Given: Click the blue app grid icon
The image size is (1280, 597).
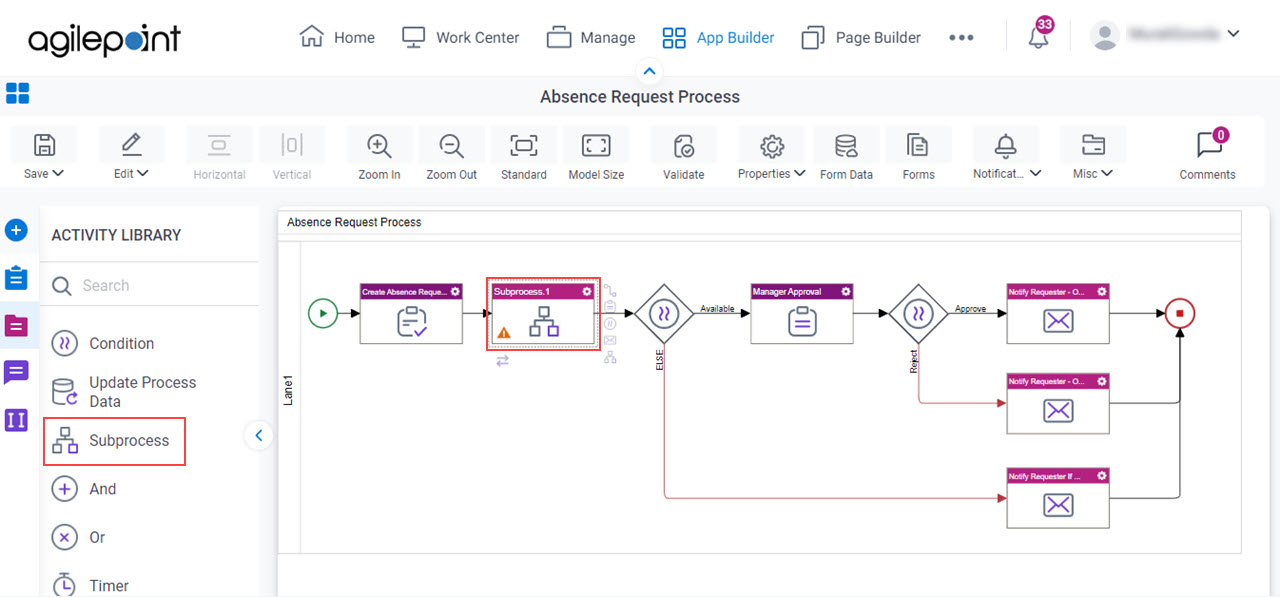Looking at the screenshot, I should (x=17, y=93).
